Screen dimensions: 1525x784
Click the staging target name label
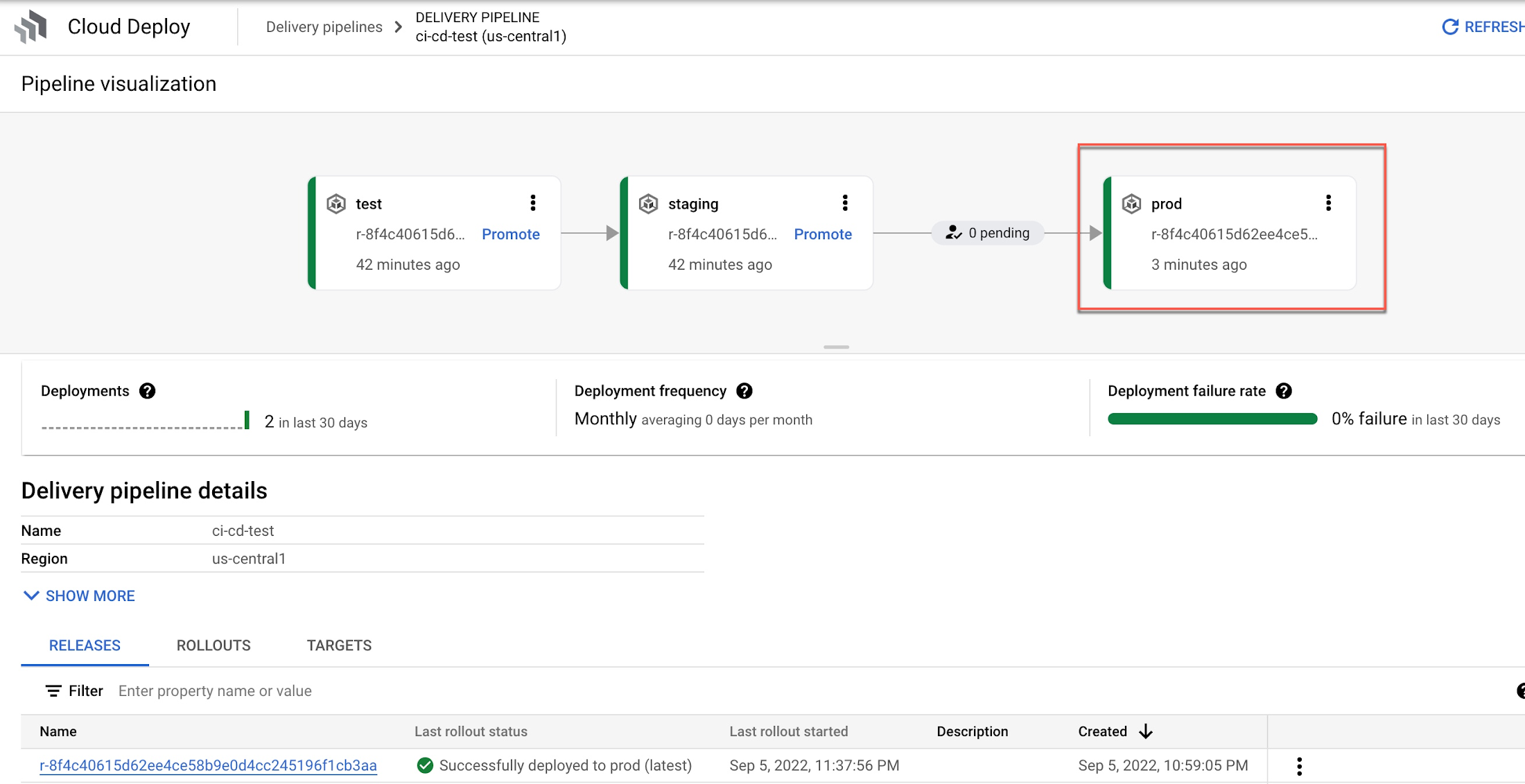(693, 204)
